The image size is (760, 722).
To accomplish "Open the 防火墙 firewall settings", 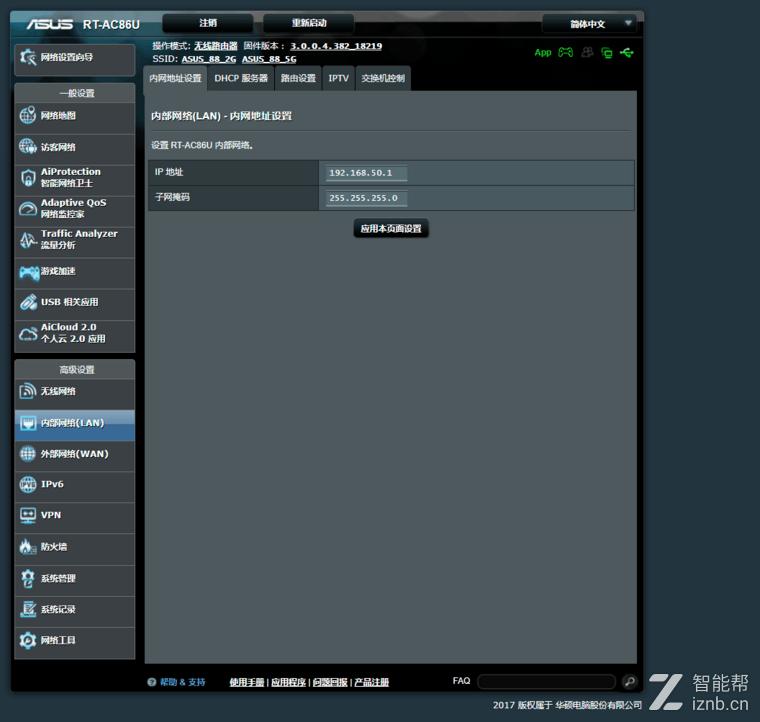I will click(x=74, y=547).
